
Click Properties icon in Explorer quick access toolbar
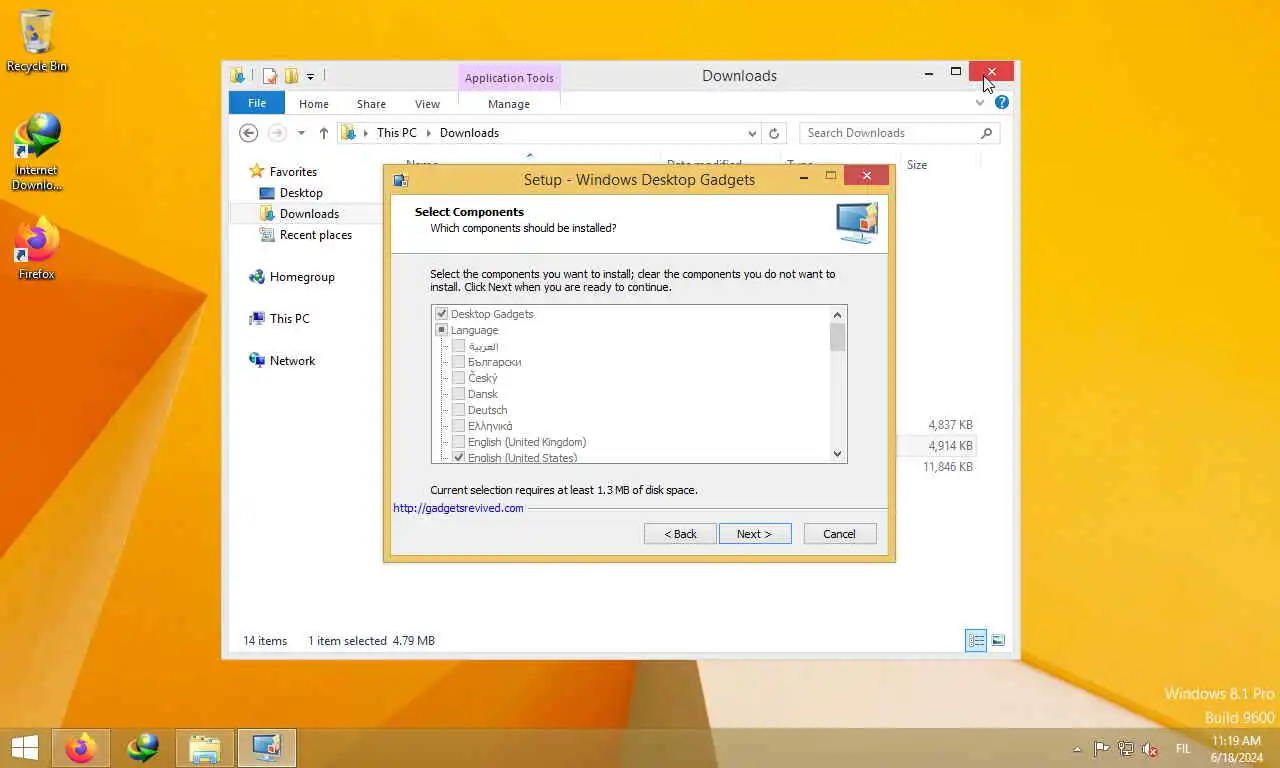pyautogui.click(x=270, y=76)
